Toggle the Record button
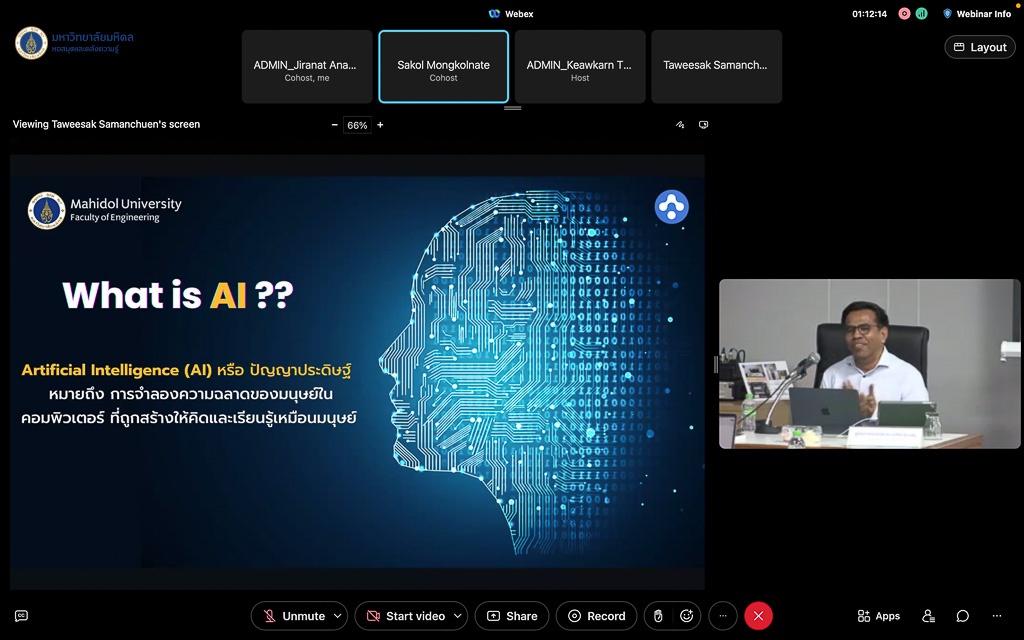Image resolution: width=1024 pixels, height=640 pixels. pos(597,616)
